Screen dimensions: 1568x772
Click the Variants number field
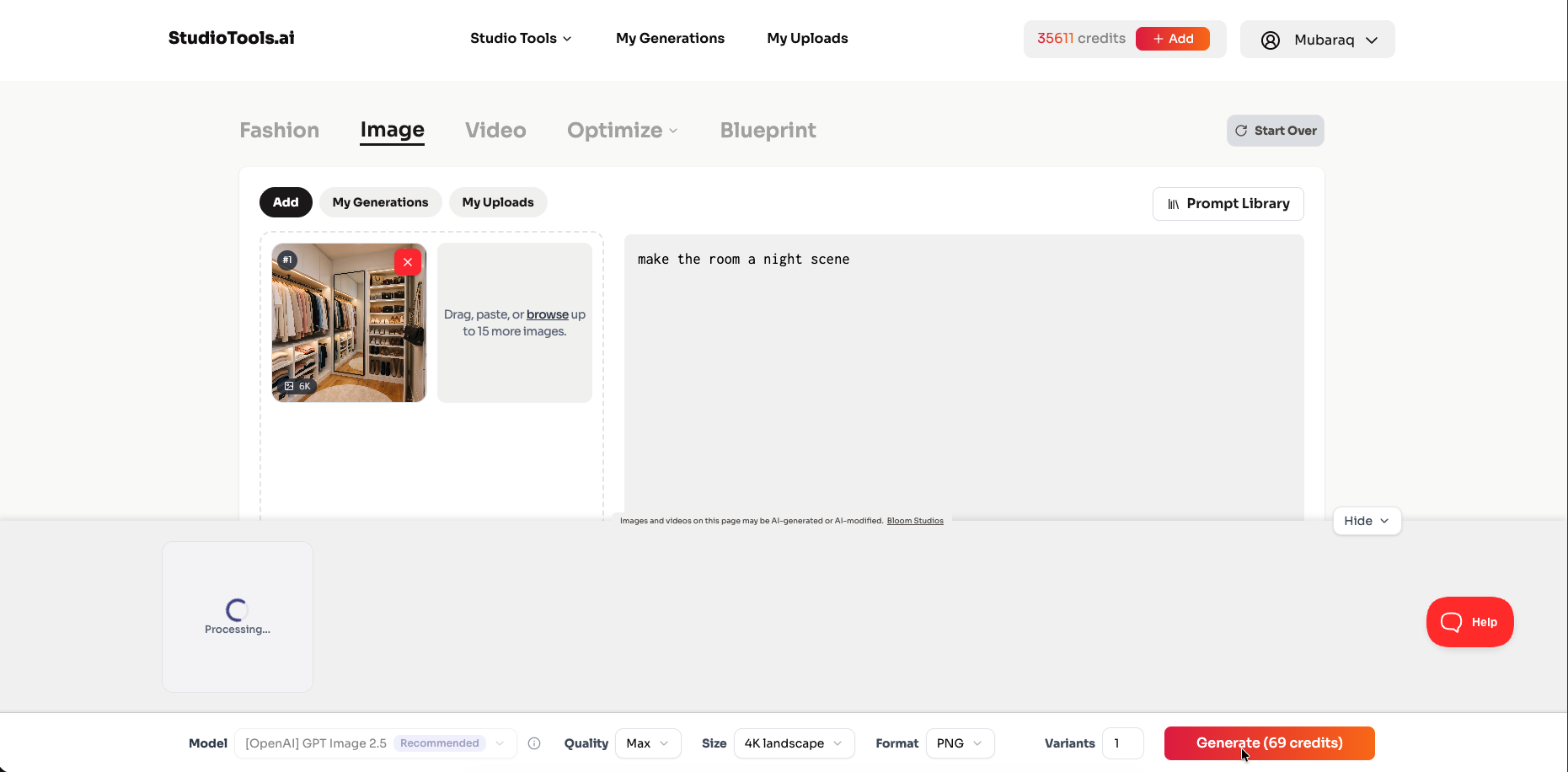pyautogui.click(x=1122, y=743)
